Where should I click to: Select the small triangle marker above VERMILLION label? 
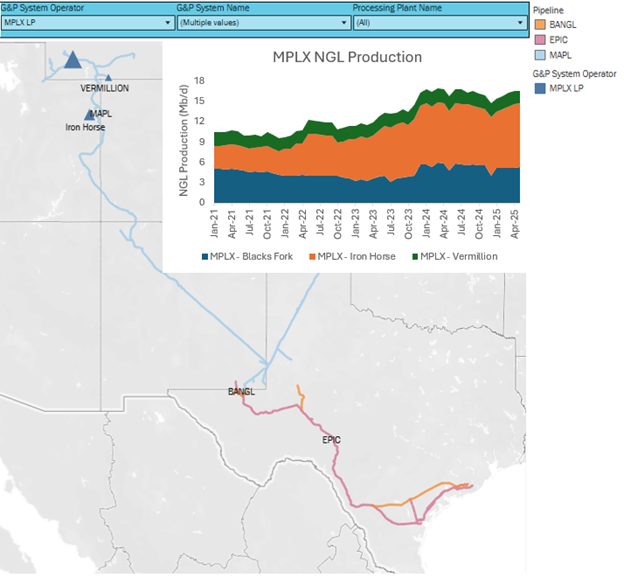pyautogui.click(x=108, y=78)
